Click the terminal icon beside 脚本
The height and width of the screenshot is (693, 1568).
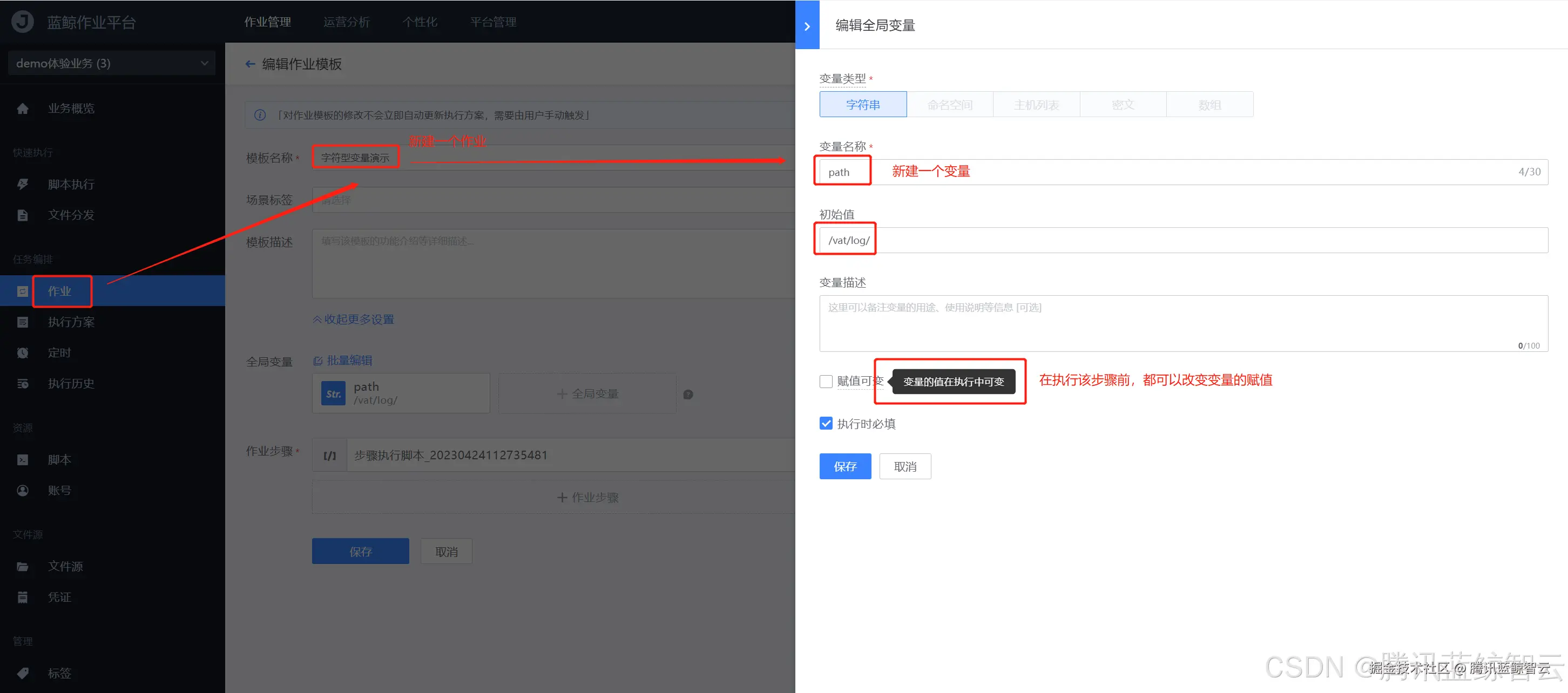(x=23, y=460)
